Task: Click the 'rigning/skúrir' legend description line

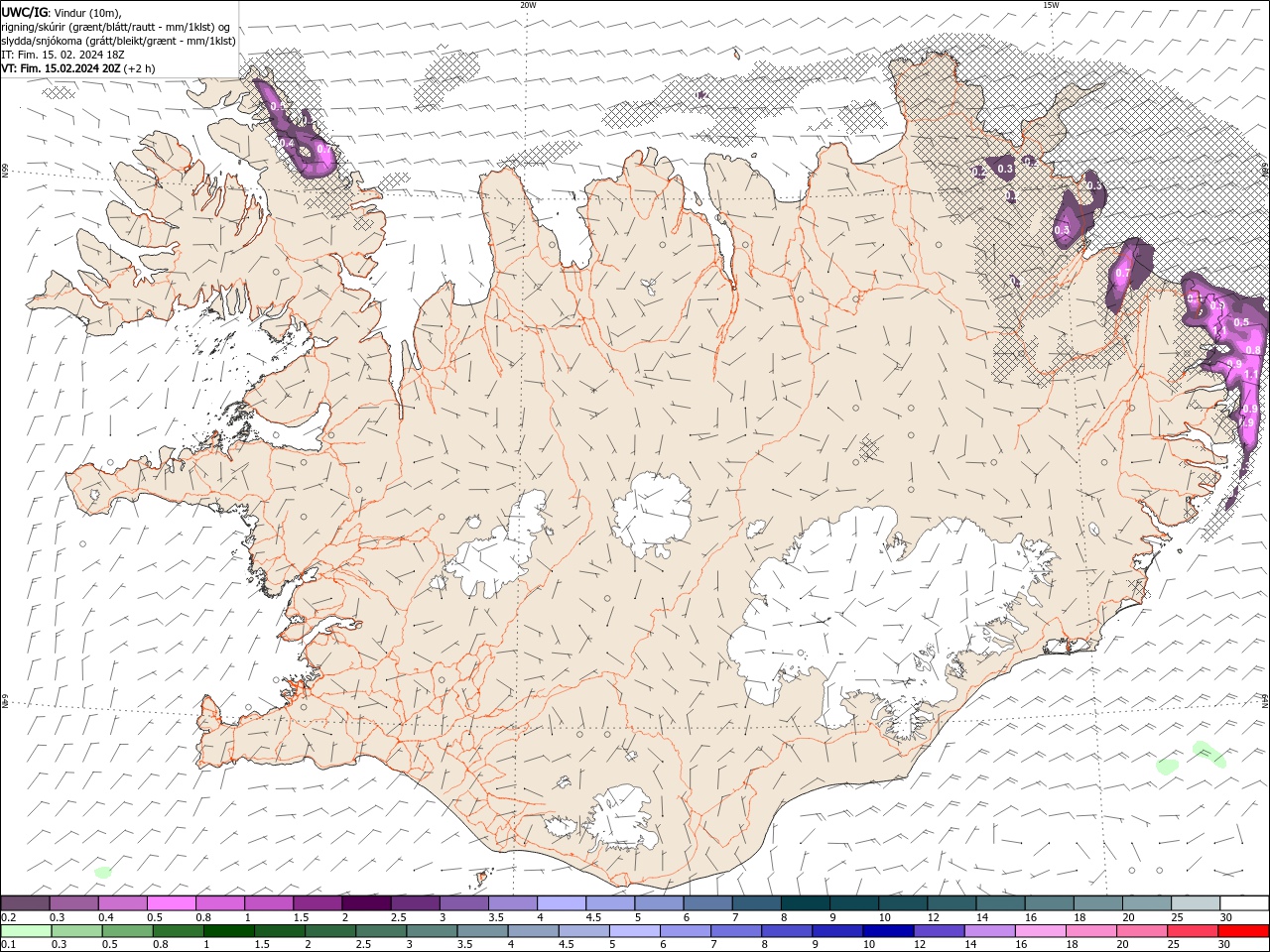Action: [117, 27]
